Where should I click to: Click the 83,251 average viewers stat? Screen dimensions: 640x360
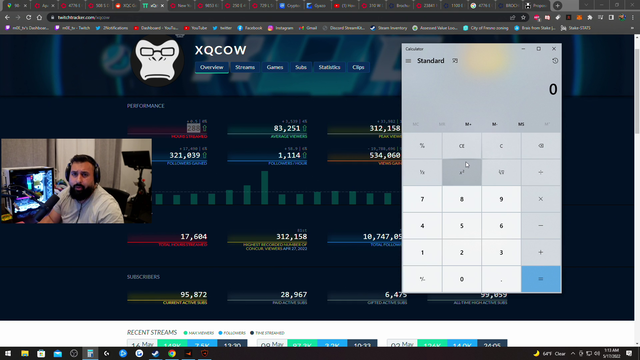tap(287, 128)
